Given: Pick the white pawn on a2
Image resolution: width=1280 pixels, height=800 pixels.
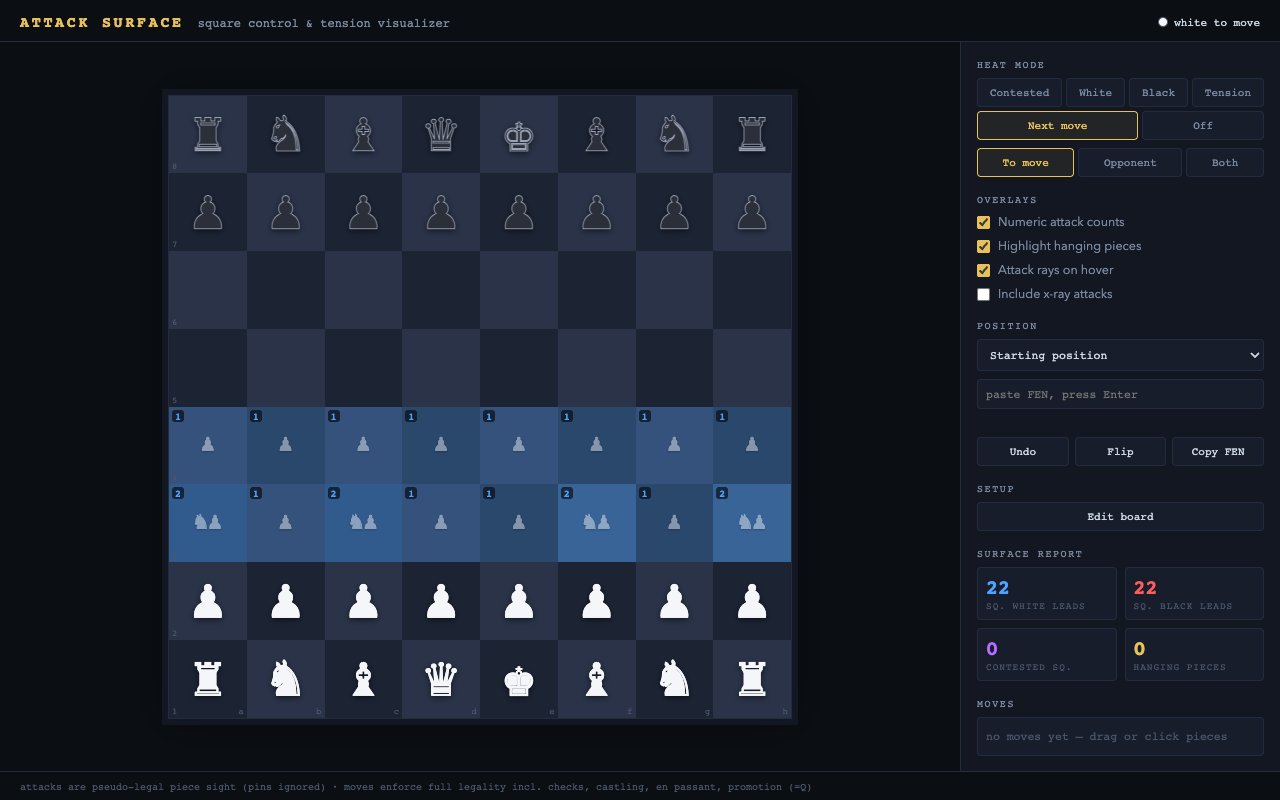Looking at the screenshot, I should [x=207, y=601].
